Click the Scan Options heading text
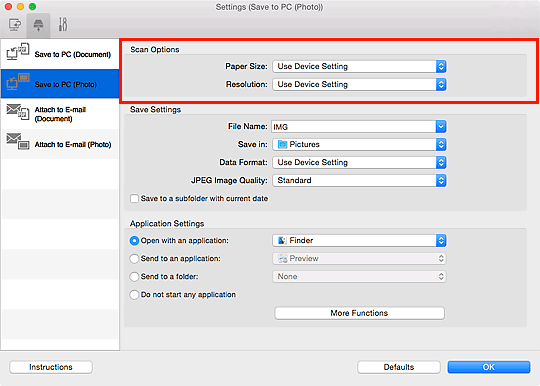 [155, 50]
